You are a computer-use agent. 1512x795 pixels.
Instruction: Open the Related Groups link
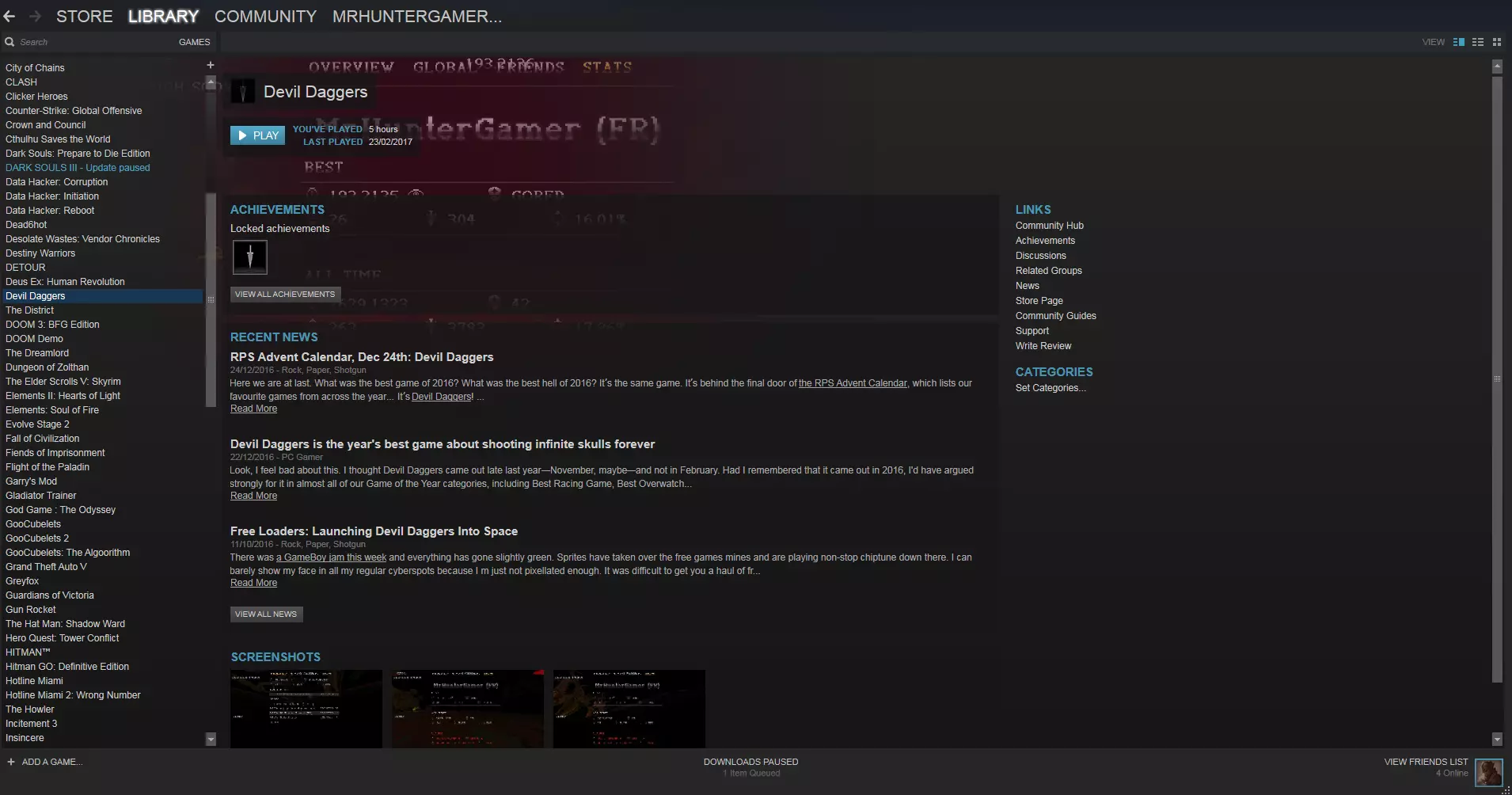(1049, 271)
